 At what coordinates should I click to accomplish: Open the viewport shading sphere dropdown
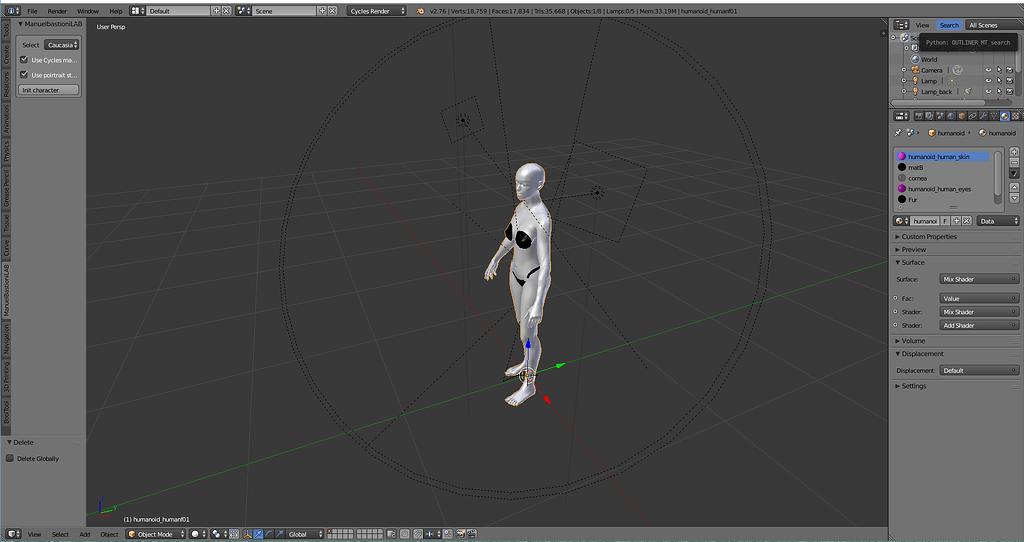[199, 534]
